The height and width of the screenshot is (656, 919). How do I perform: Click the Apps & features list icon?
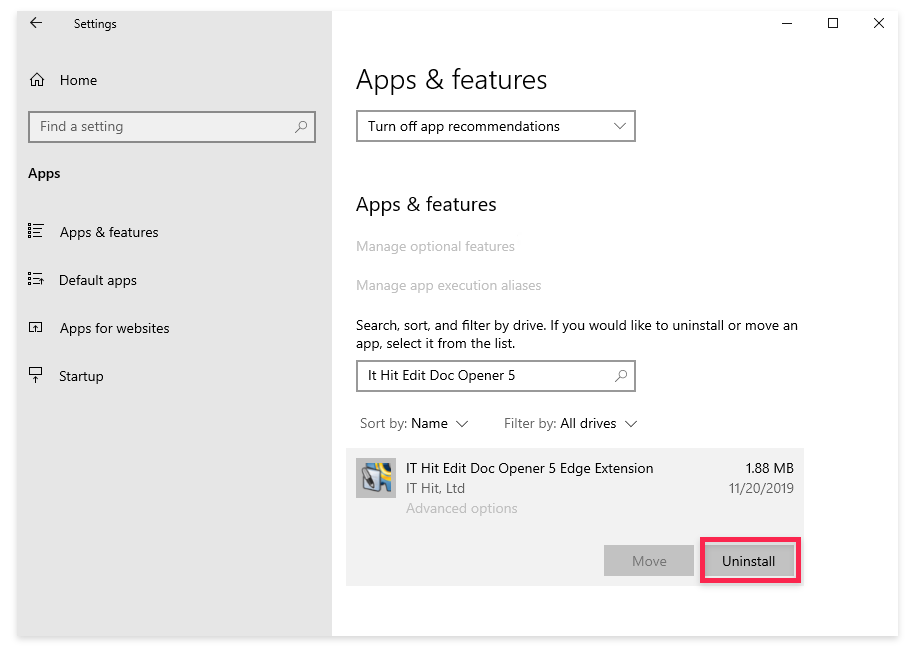click(36, 231)
